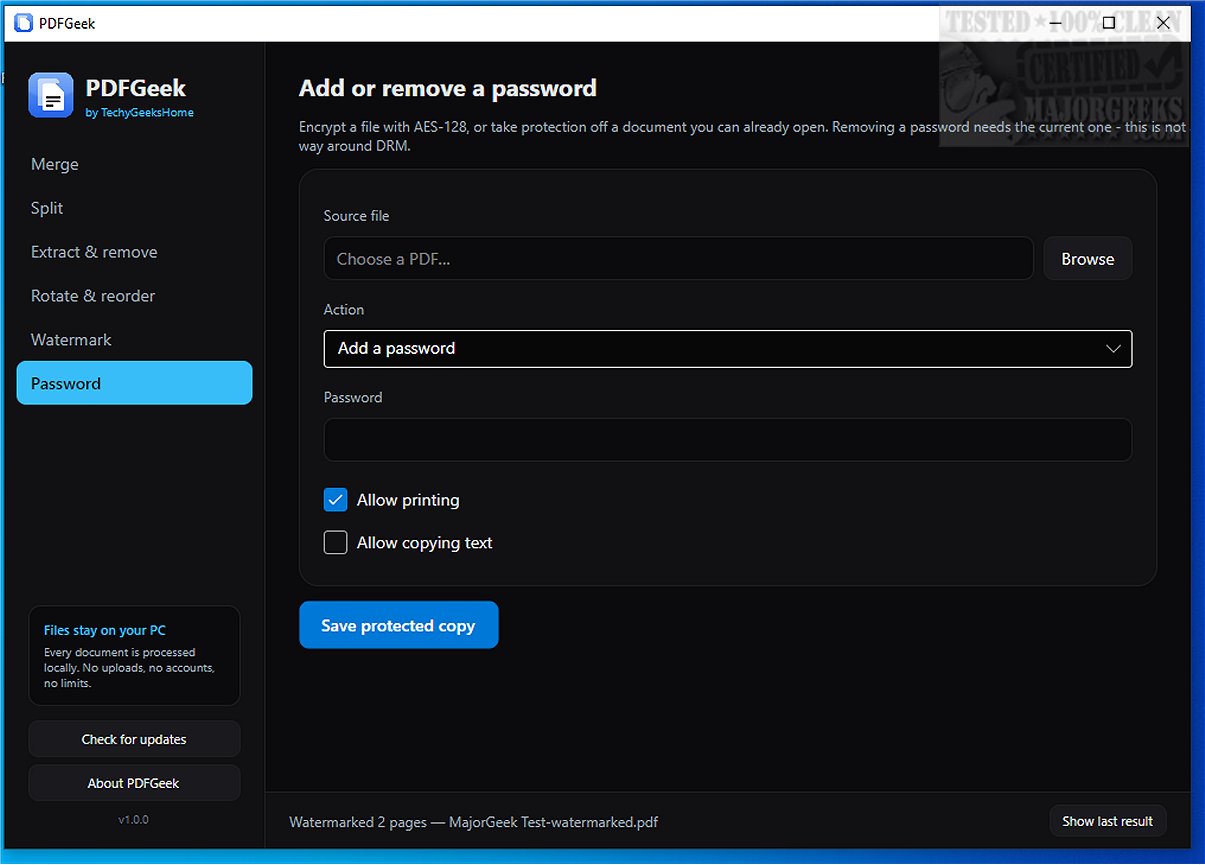
Task: Click the Add or remove a password heading
Action: click(x=448, y=88)
